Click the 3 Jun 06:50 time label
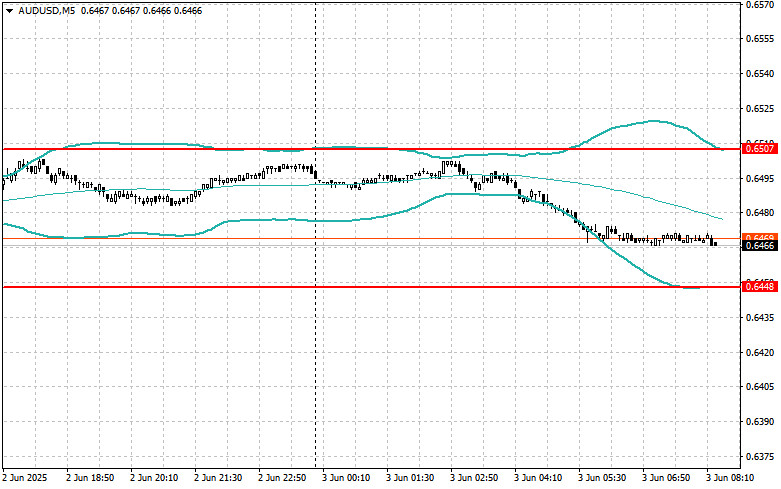781x489 pixels. tap(666, 478)
